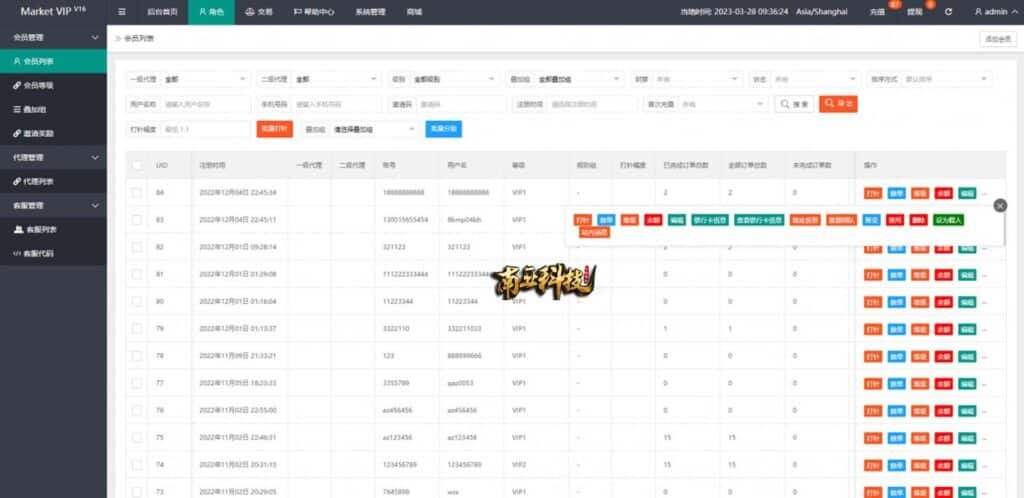Open the 系统管理 top menu
Screen dimensions: 1024x498
pos(370,12)
